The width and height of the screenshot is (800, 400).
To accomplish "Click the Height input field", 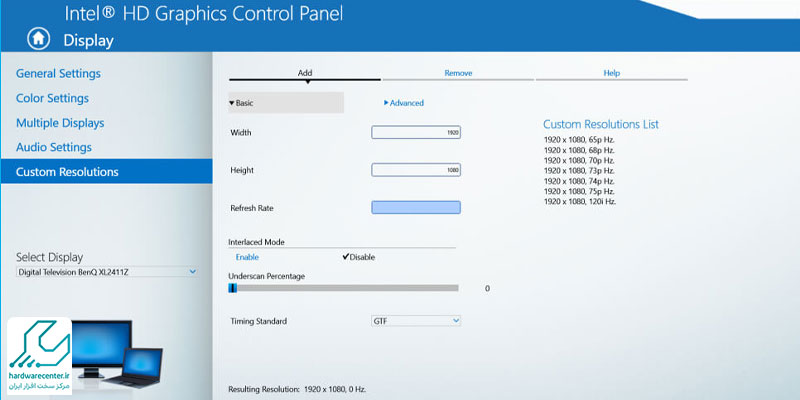I will [416, 170].
